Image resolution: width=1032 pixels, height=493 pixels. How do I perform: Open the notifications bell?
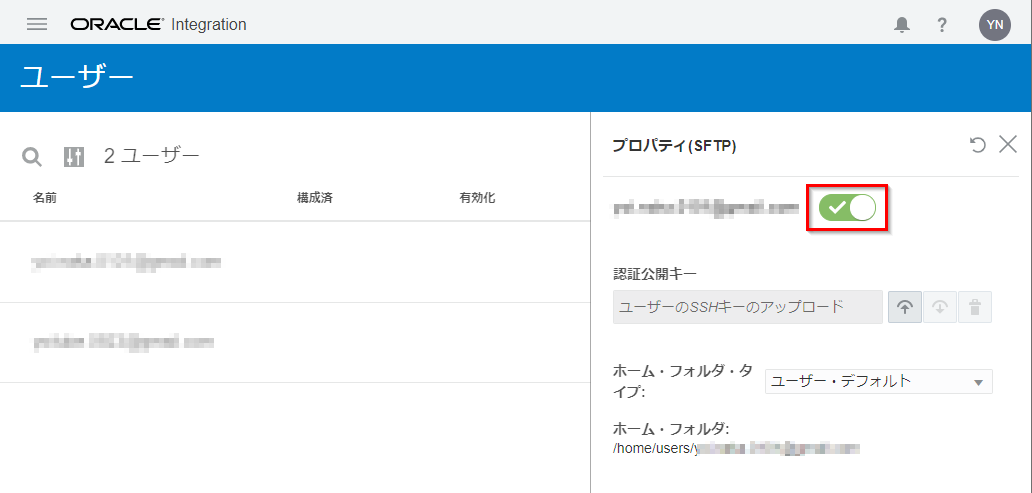click(902, 25)
